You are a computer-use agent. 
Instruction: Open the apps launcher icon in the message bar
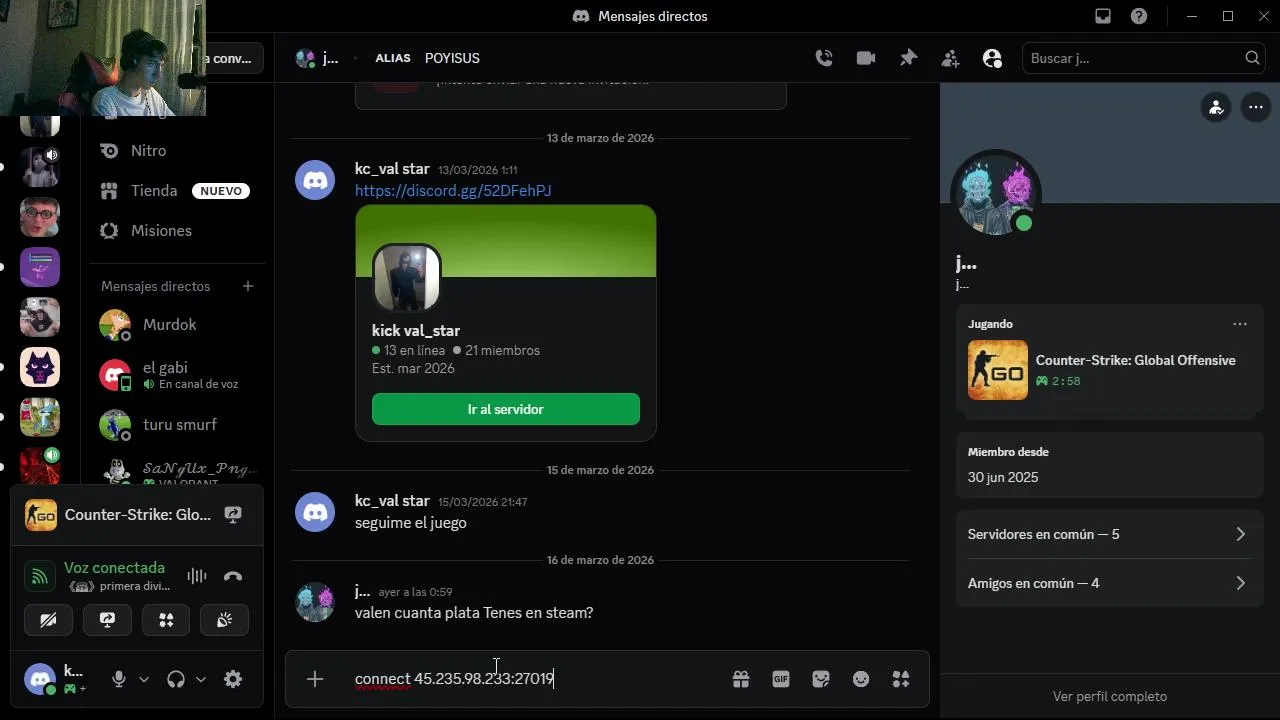tap(901, 679)
